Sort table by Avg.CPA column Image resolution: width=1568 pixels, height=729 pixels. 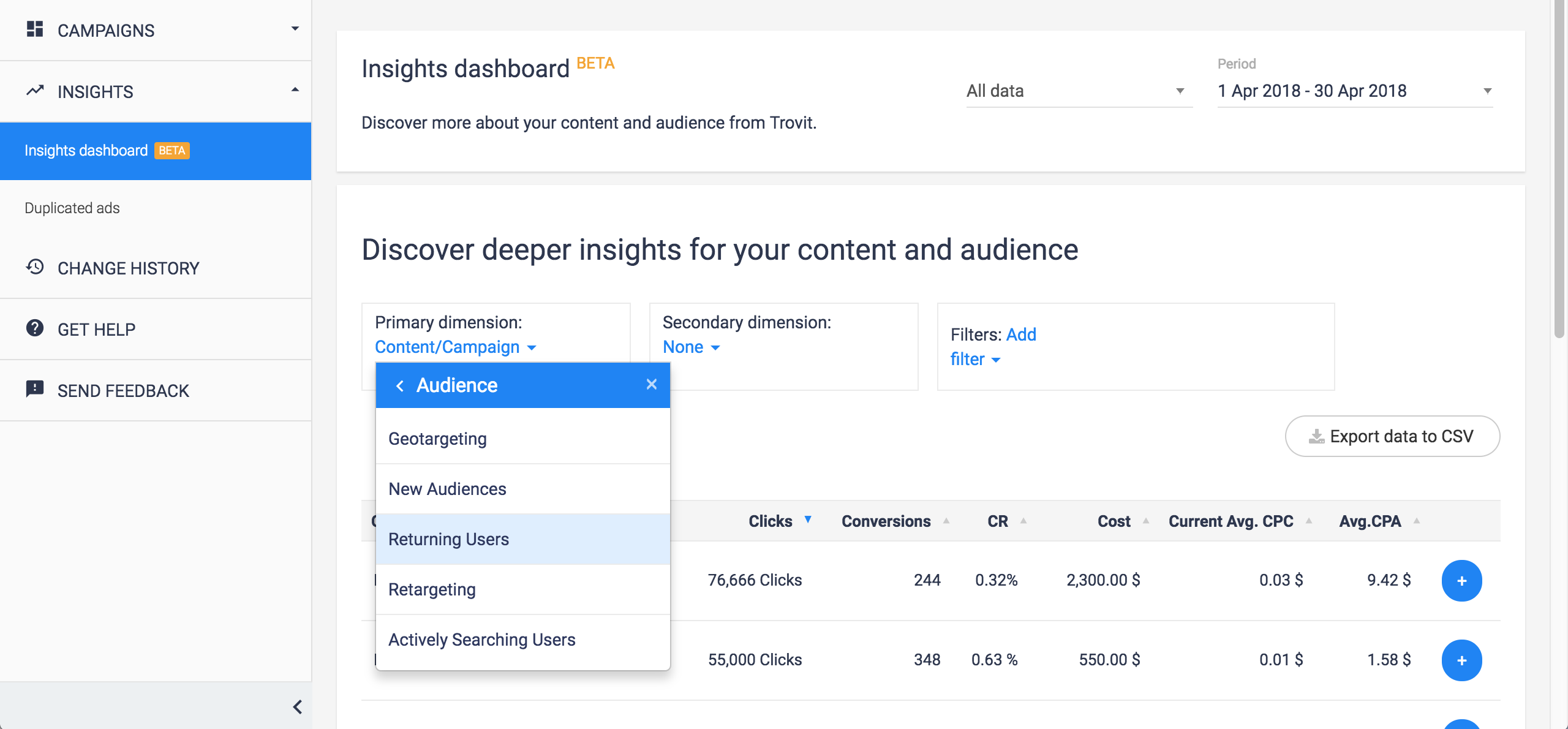point(1370,521)
